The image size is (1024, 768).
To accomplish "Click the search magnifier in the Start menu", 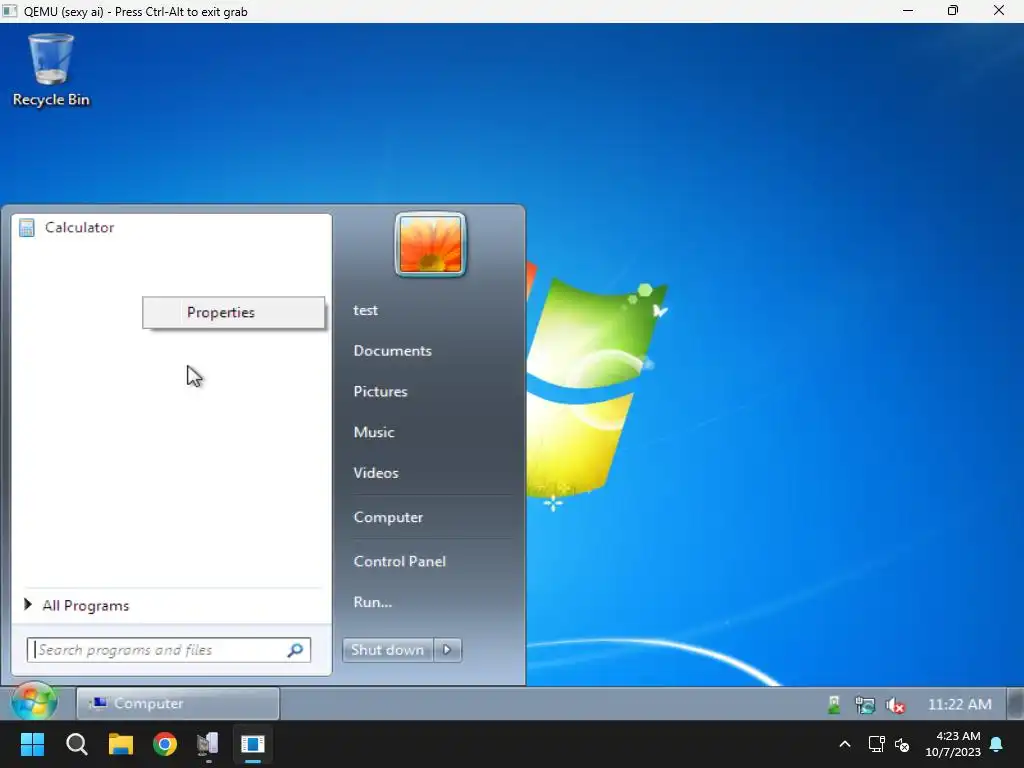I will [295, 650].
